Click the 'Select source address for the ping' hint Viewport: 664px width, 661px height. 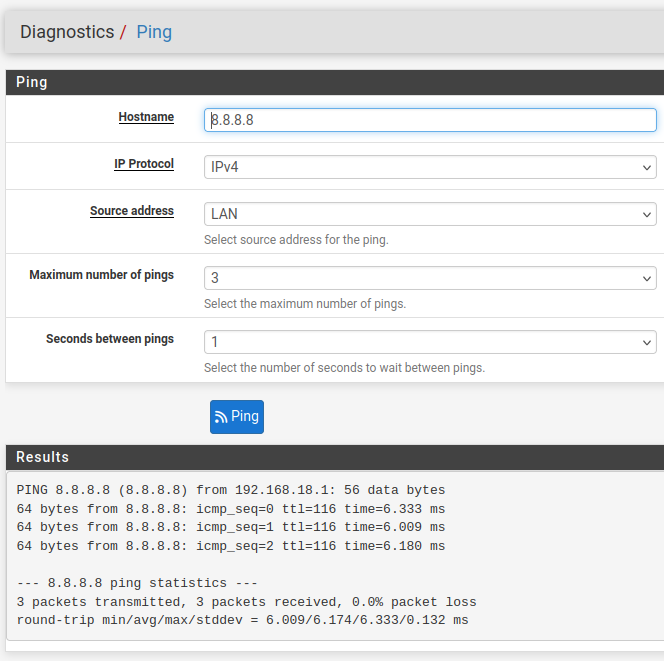coord(296,240)
